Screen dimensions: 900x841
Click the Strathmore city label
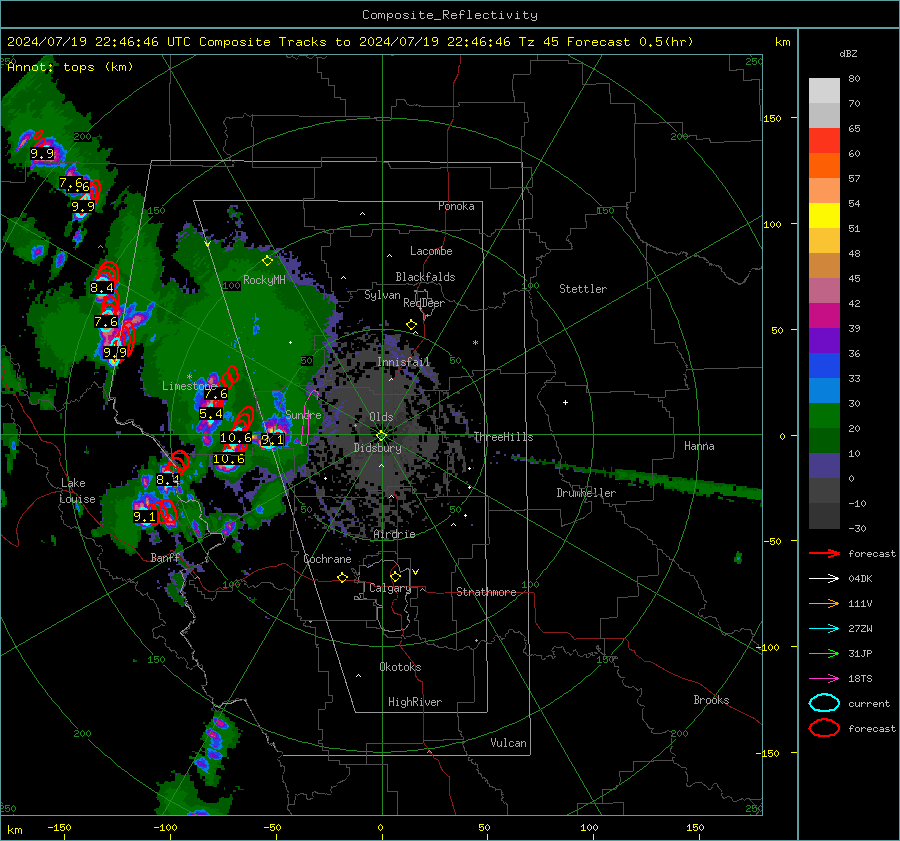(486, 592)
